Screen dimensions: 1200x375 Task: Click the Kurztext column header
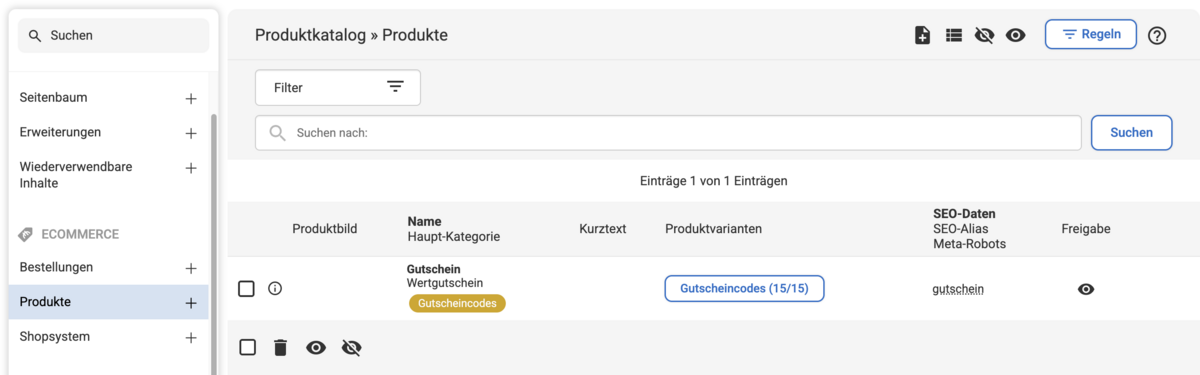tap(603, 229)
